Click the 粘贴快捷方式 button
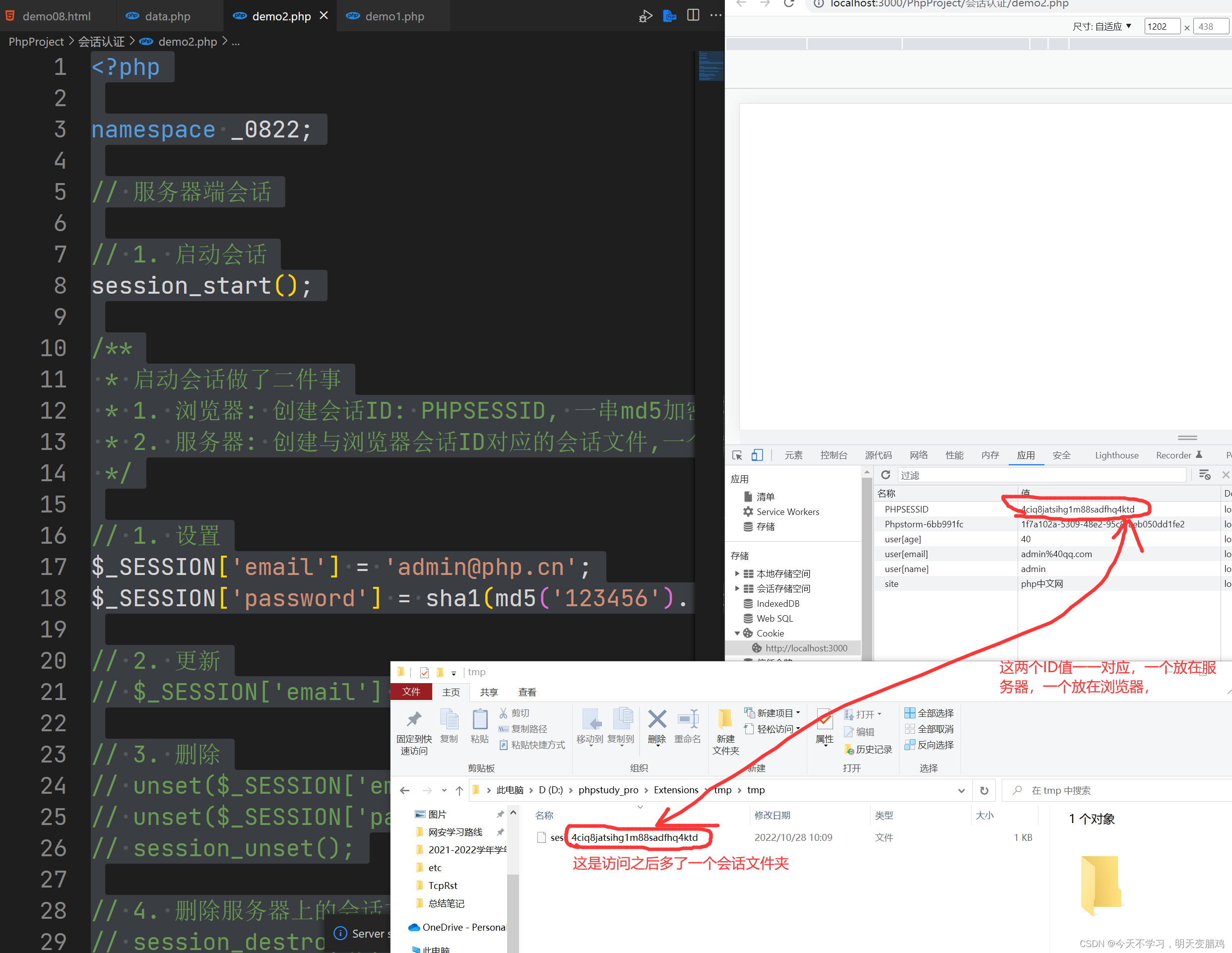 (x=532, y=744)
